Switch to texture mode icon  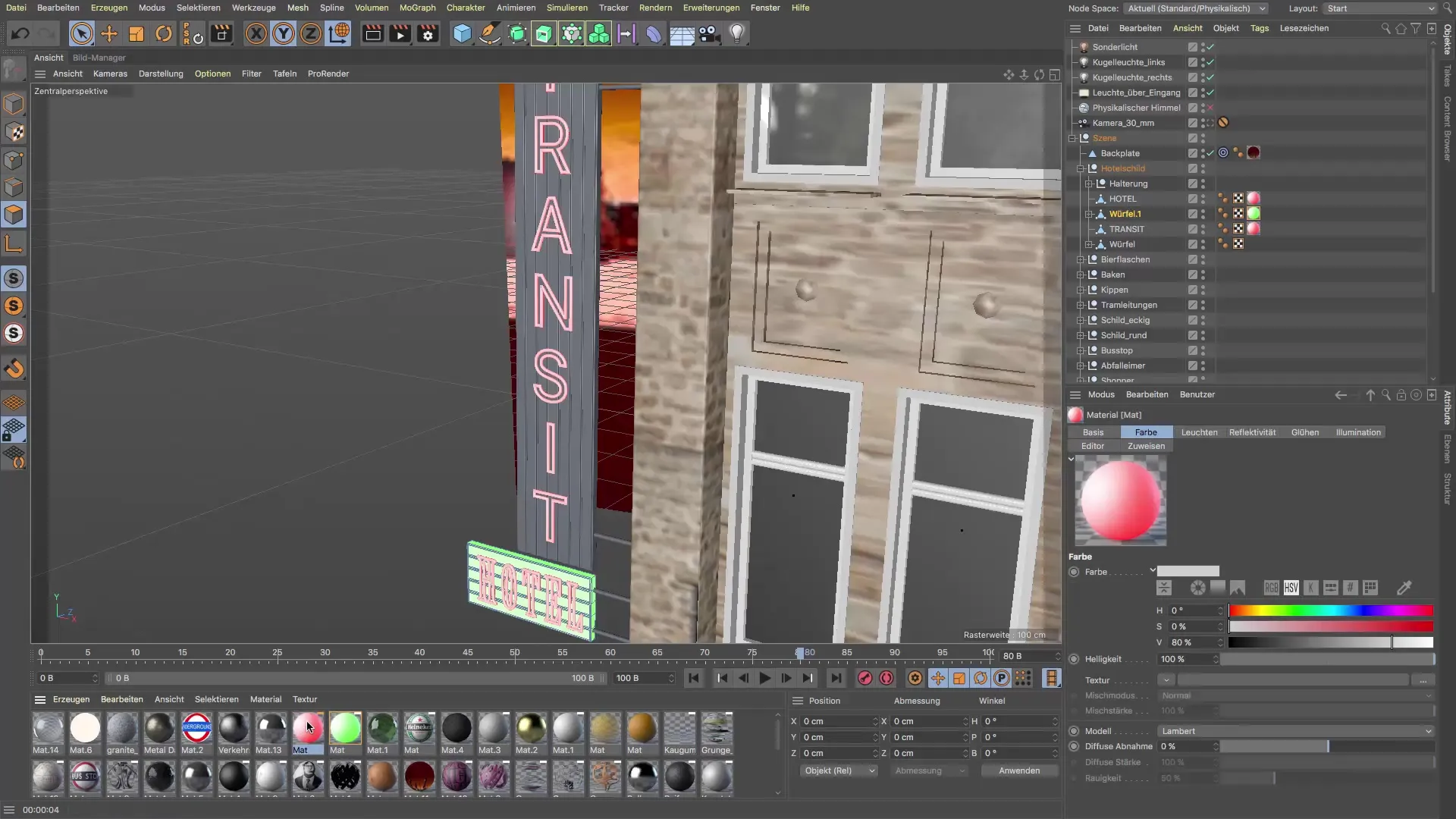pyautogui.click(x=14, y=133)
